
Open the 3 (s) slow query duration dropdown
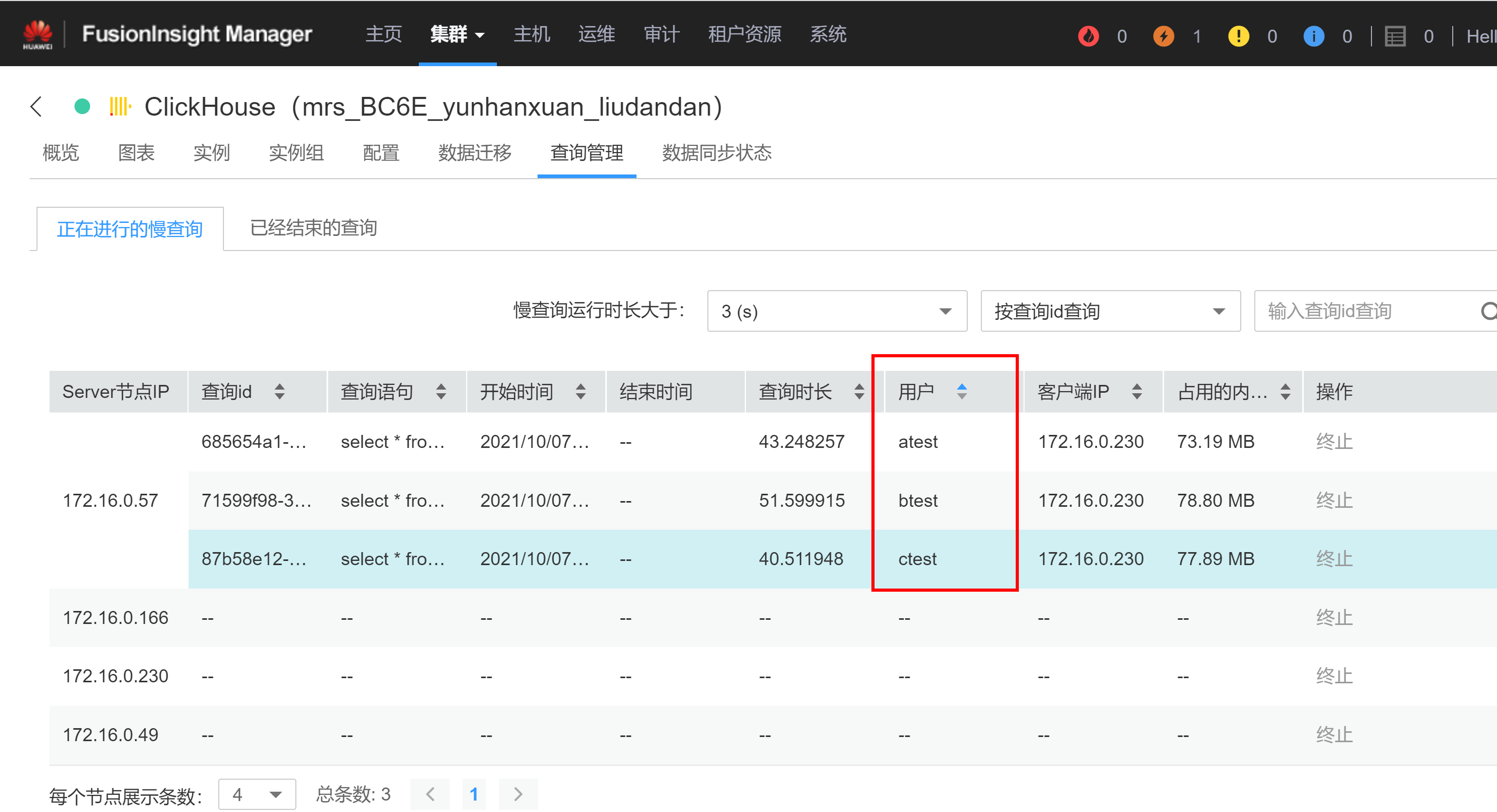coord(836,311)
